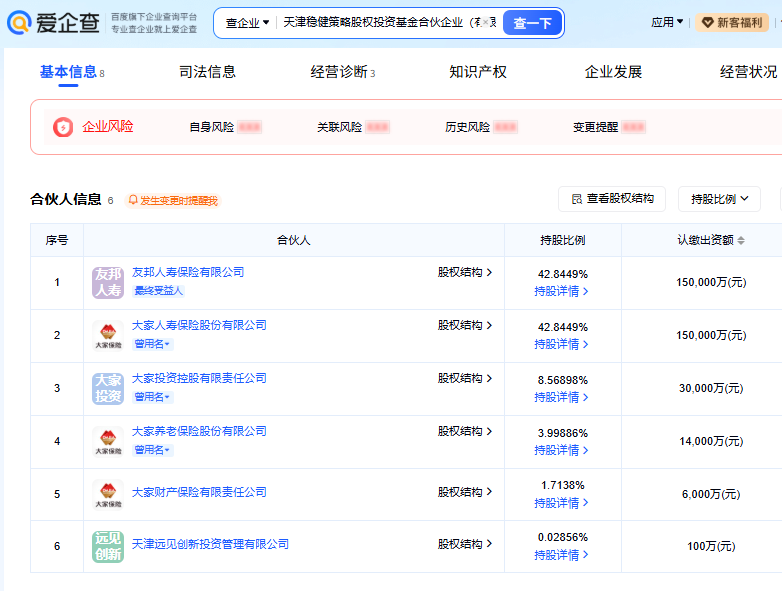Click the 8.56898% shareholding value
The height and width of the screenshot is (591, 782).
(x=563, y=380)
